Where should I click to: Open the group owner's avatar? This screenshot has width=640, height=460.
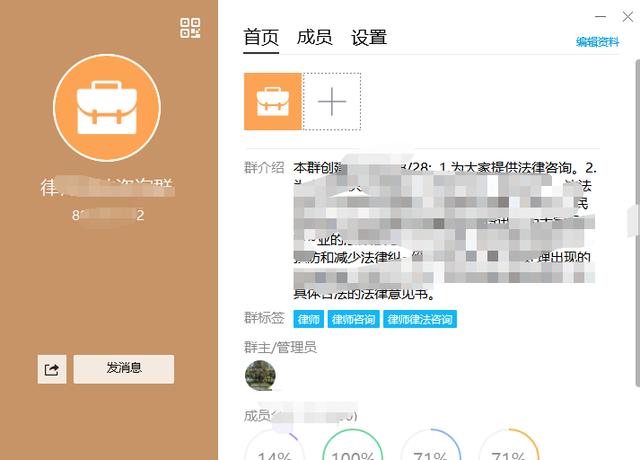[260, 375]
